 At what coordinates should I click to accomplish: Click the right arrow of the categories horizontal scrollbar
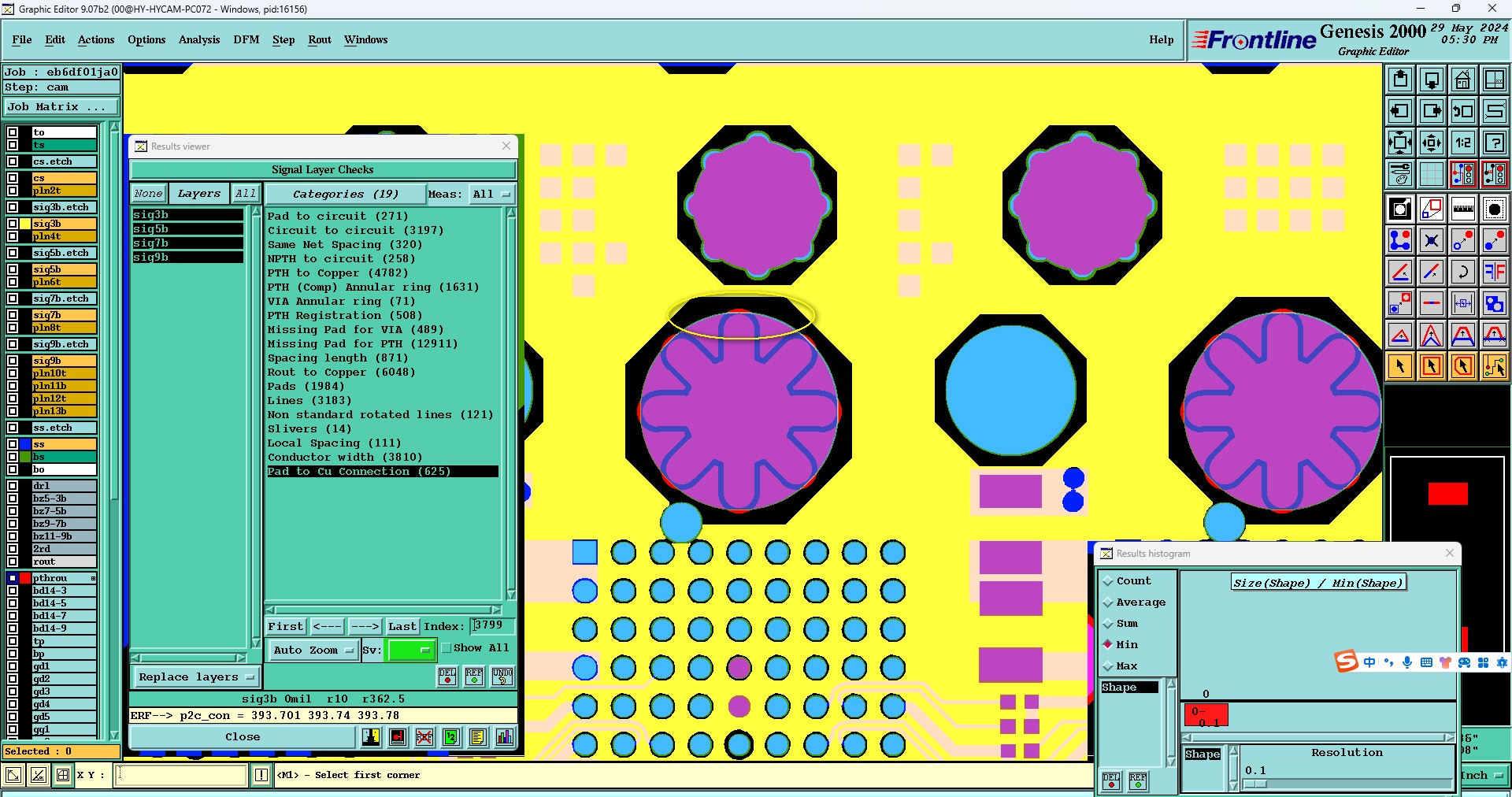496,610
